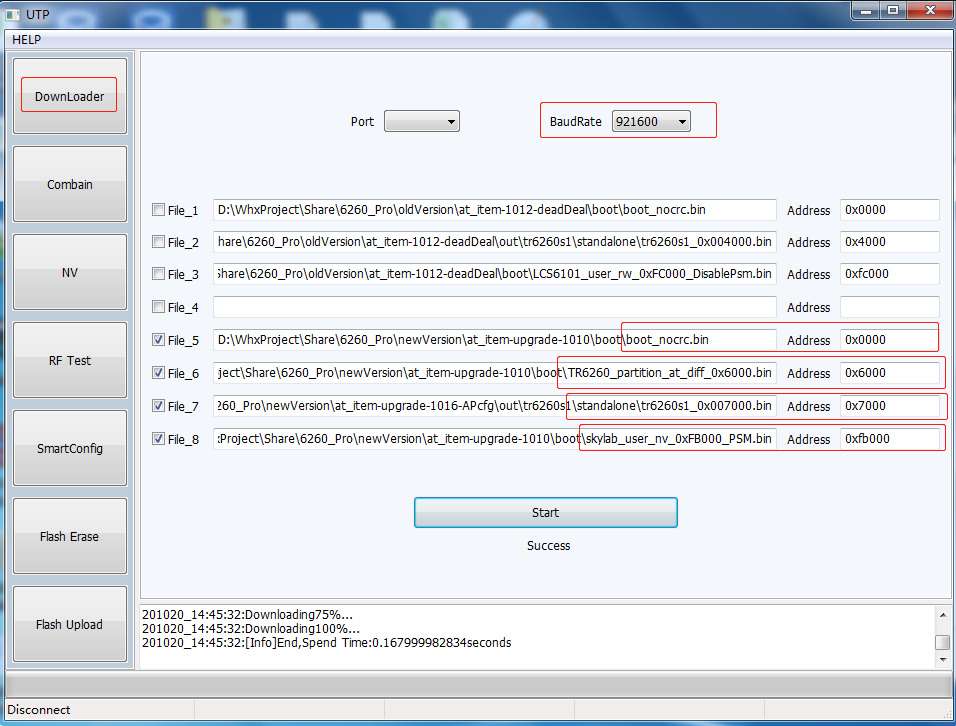956x726 pixels.
Task: Click the File_1 path field with boot_nocrc.bin
Action: pos(494,210)
